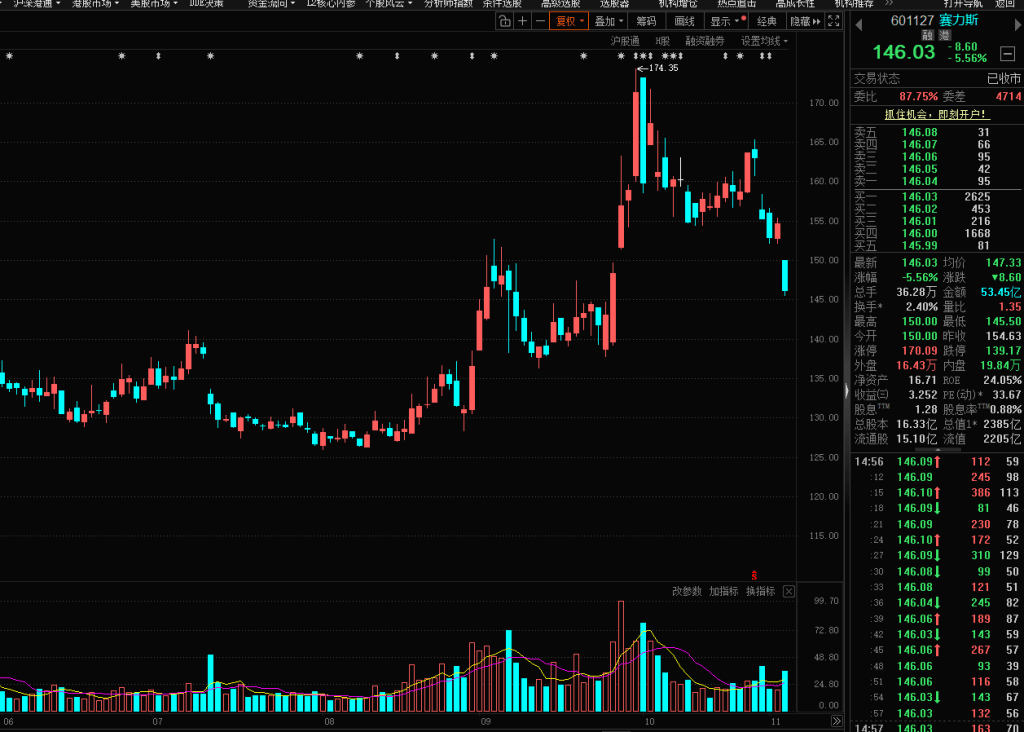Open the 叠加 dropdown
The height and width of the screenshot is (732, 1024).
pos(608,21)
